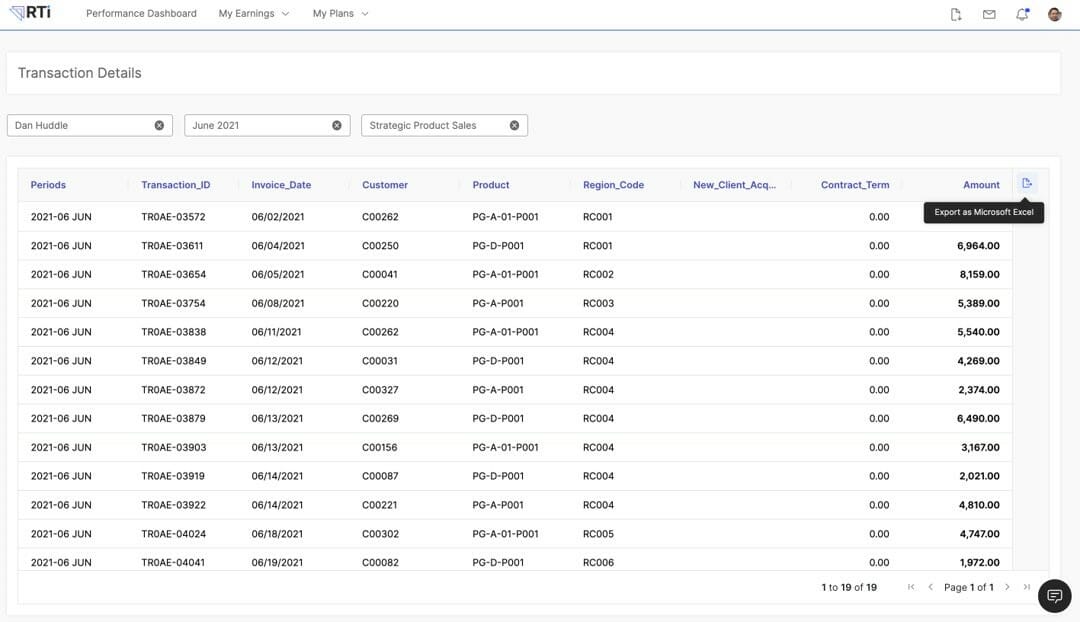The image size is (1080, 622).
Task: Sort by the Invoice_Date column header
Action: point(281,185)
